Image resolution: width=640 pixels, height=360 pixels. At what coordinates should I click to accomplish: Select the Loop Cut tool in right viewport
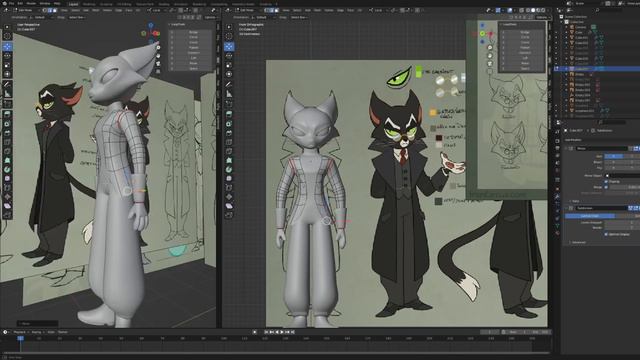tap(229, 142)
